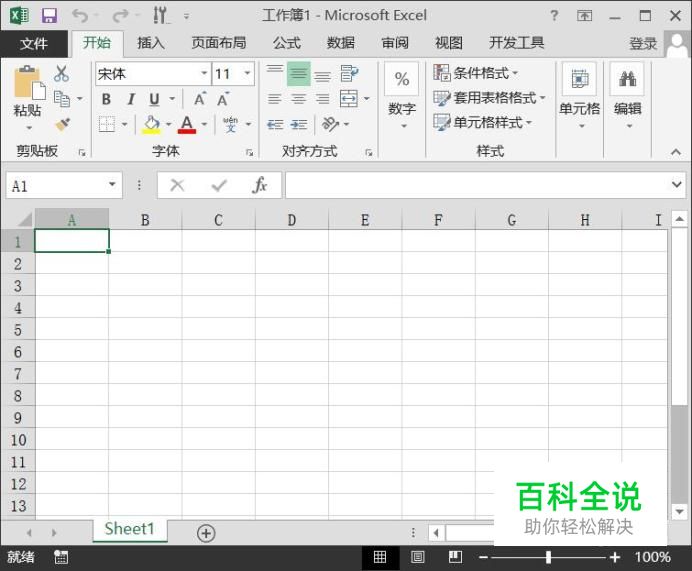Toggle Bottom Align button
The width and height of the screenshot is (692, 571).
pyautogui.click(x=323, y=74)
